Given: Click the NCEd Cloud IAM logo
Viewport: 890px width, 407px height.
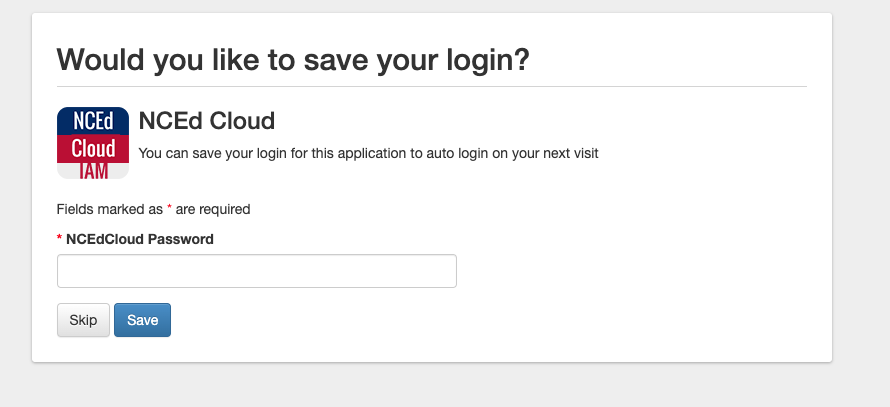Looking at the screenshot, I should 93,142.
